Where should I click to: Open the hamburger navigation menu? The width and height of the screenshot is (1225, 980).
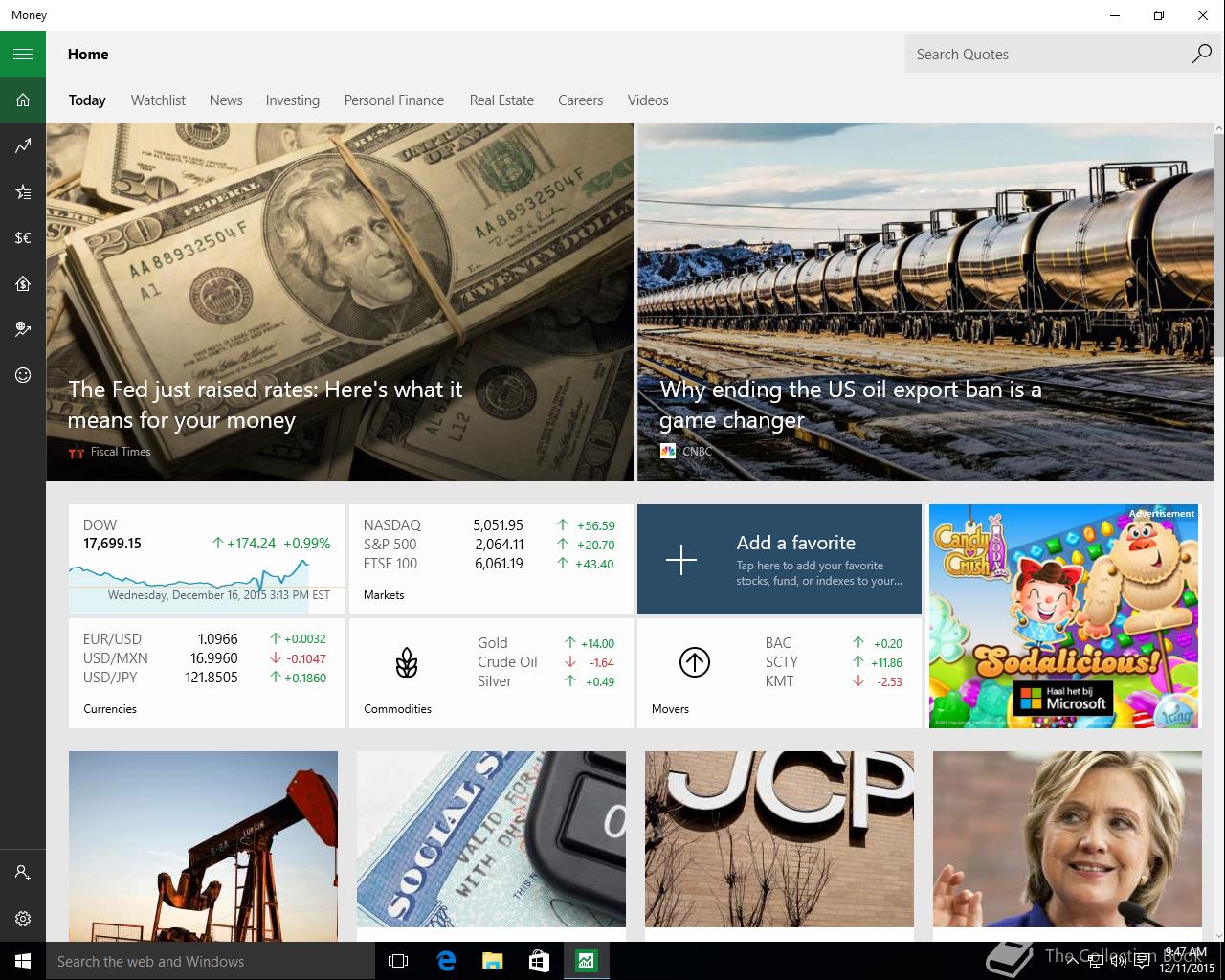click(23, 54)
